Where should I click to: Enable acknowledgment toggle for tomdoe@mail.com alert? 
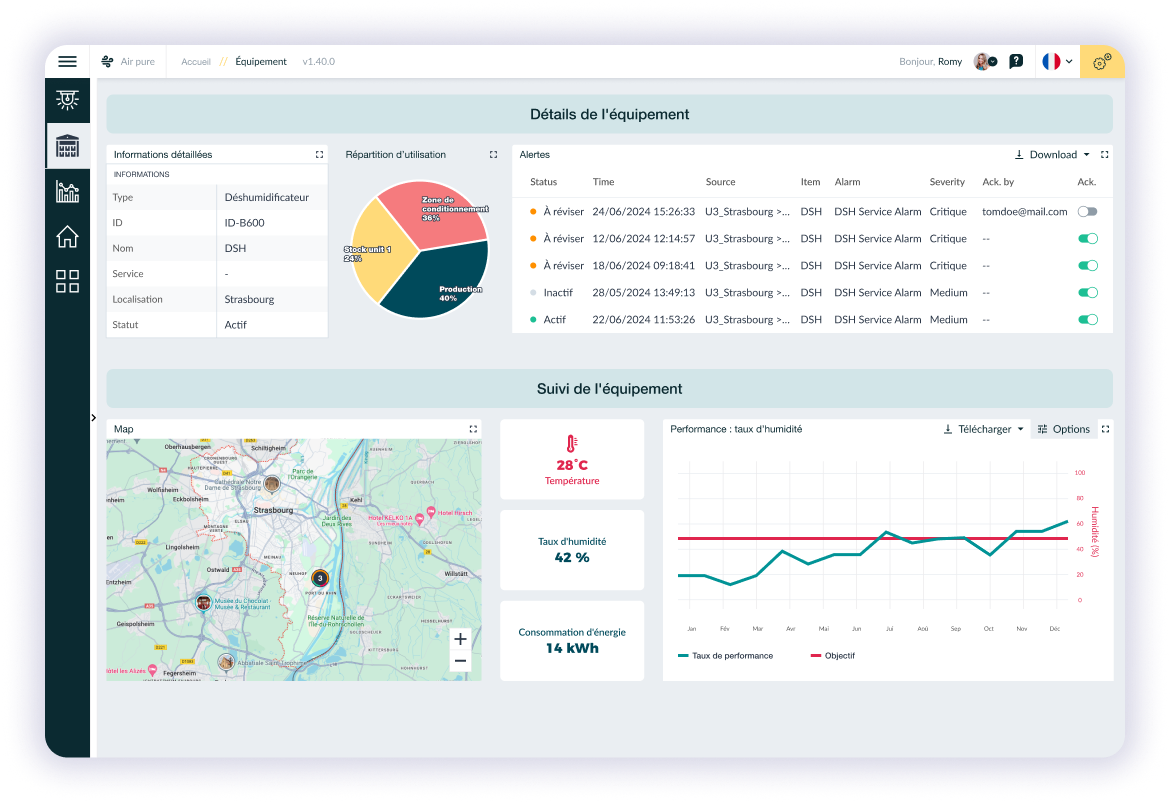[1087, 212]
